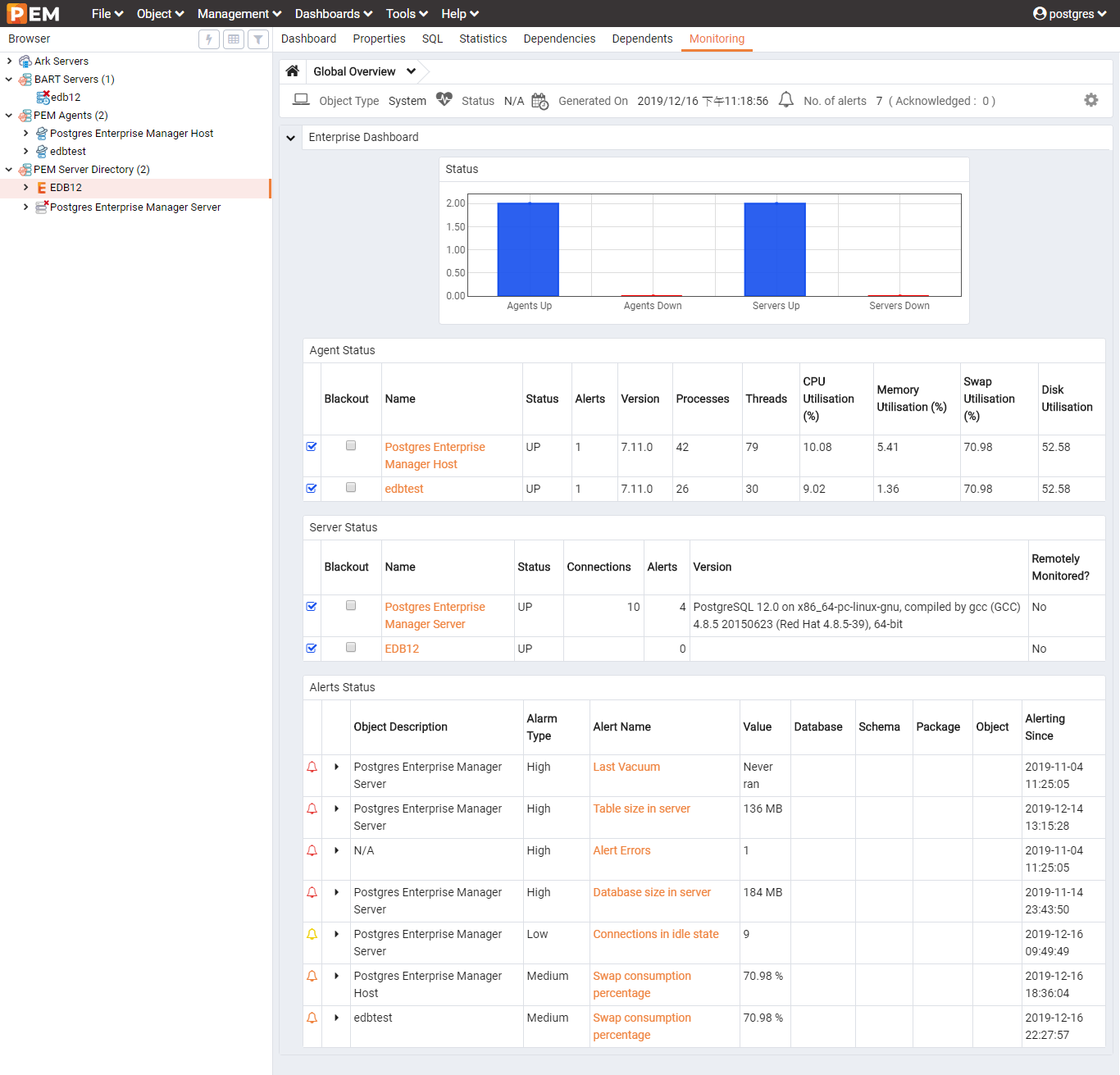Collapse the PEM Server Directory tree node

[9, 170]
